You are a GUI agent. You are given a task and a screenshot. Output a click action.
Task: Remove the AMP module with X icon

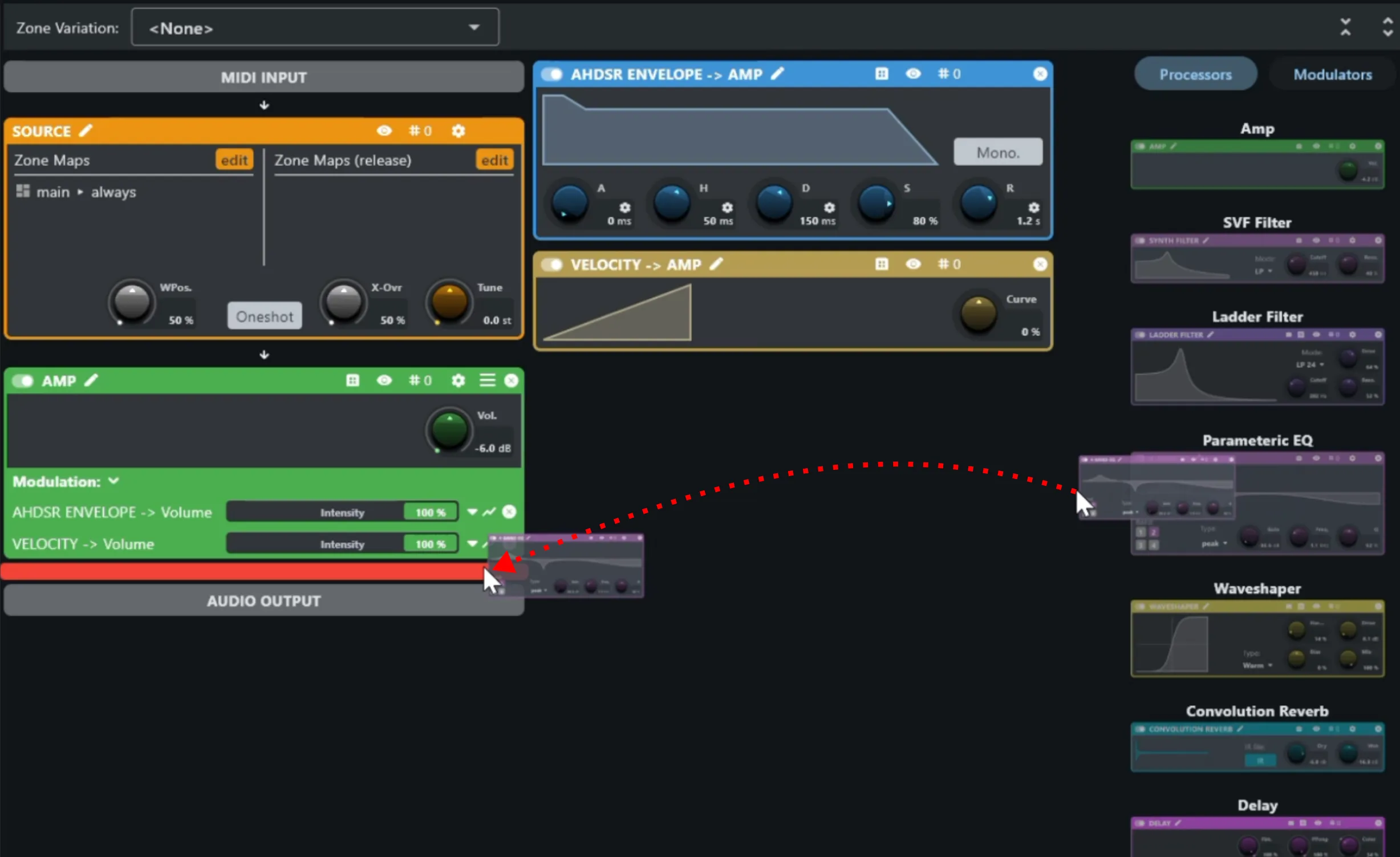pyautogui.click(x=512, y=380)
